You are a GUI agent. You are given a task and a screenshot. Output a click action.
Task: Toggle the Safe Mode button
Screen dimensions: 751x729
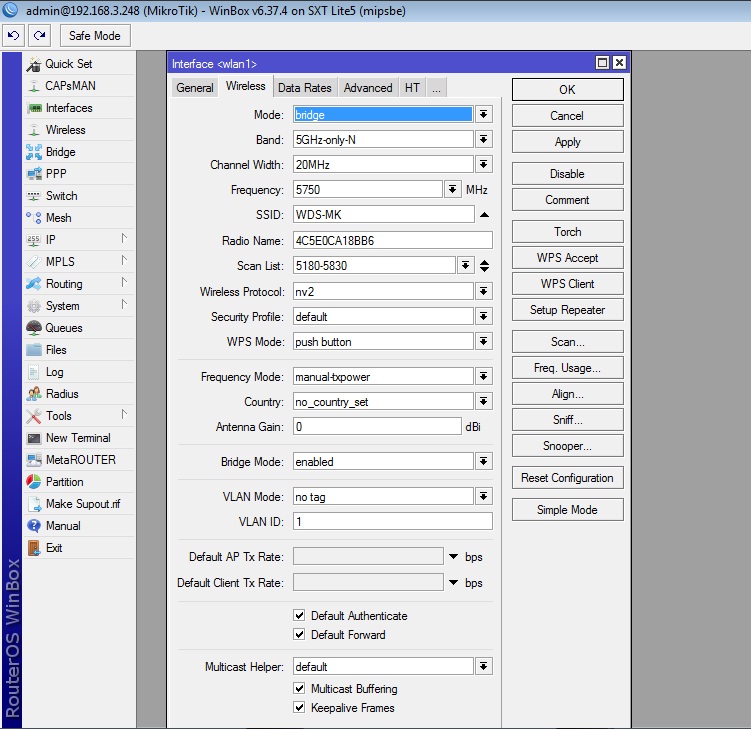pos(95,36)
